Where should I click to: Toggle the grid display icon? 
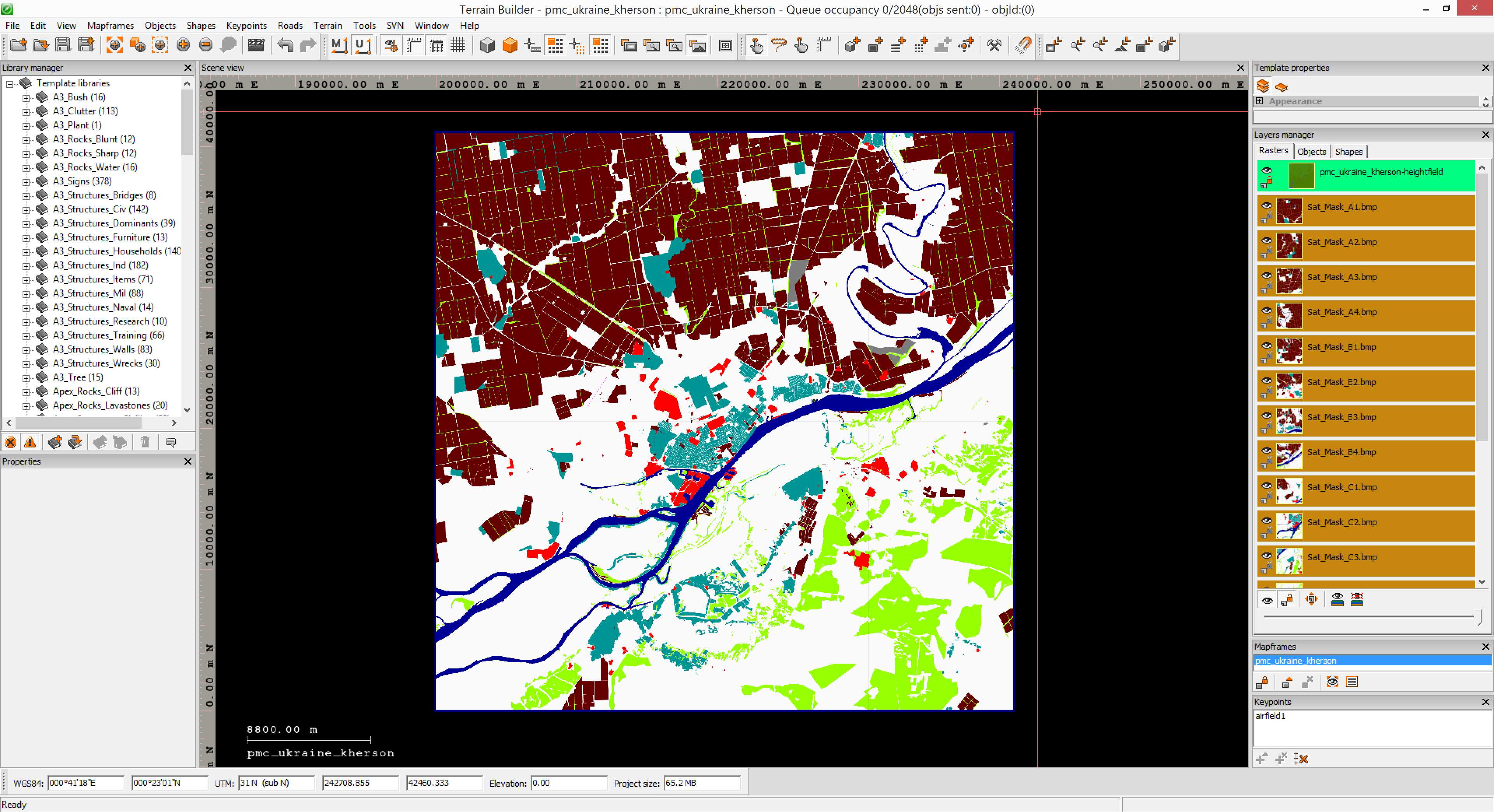tap(458, 45)
